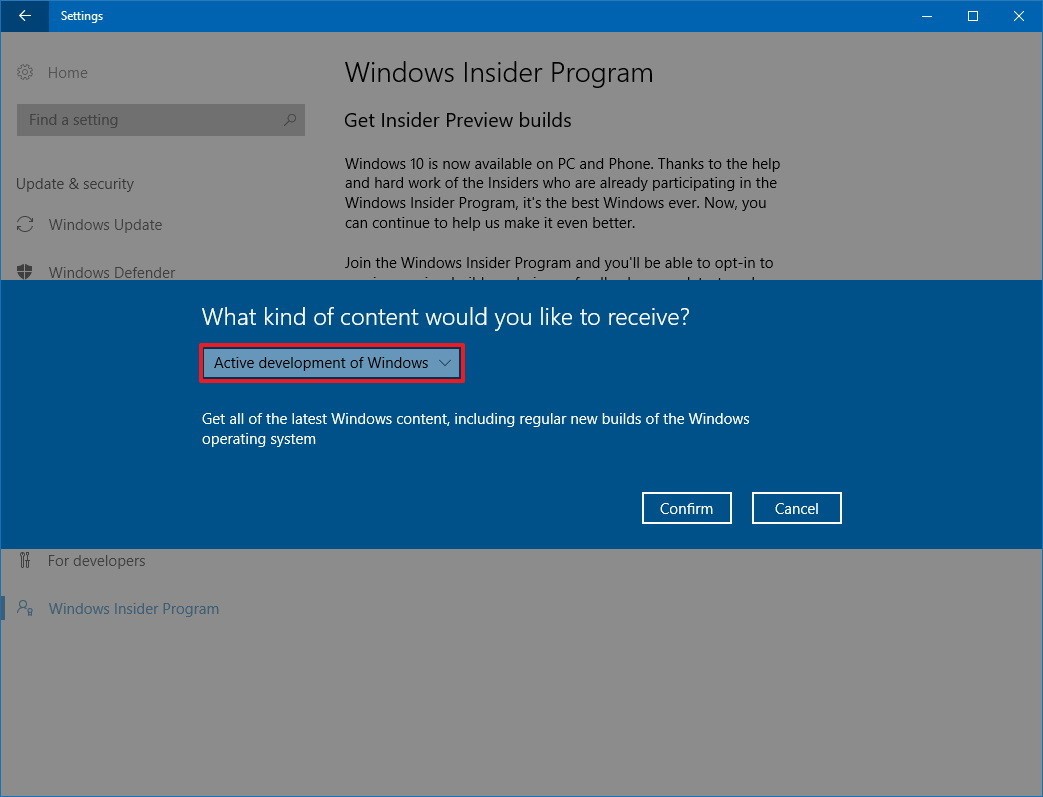Image resolution: width=1043 pixels, height=797 pixels.
Task: Expand content type list via chevron arrow
Action: [x=445, y=363]
